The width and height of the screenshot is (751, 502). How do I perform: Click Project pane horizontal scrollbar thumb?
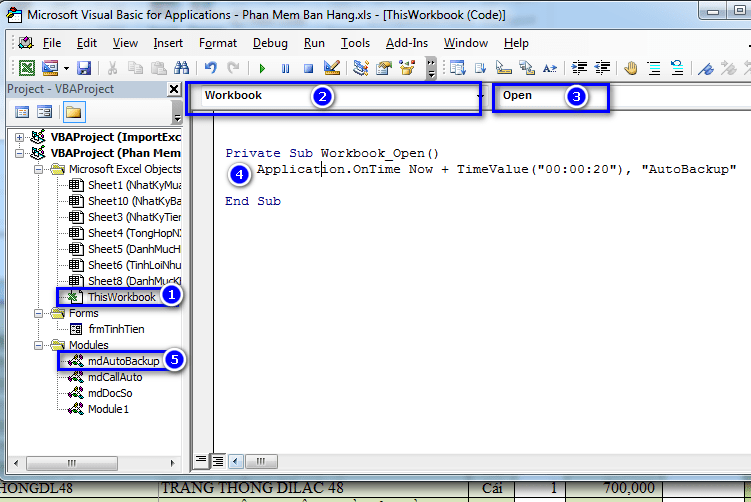72,463
